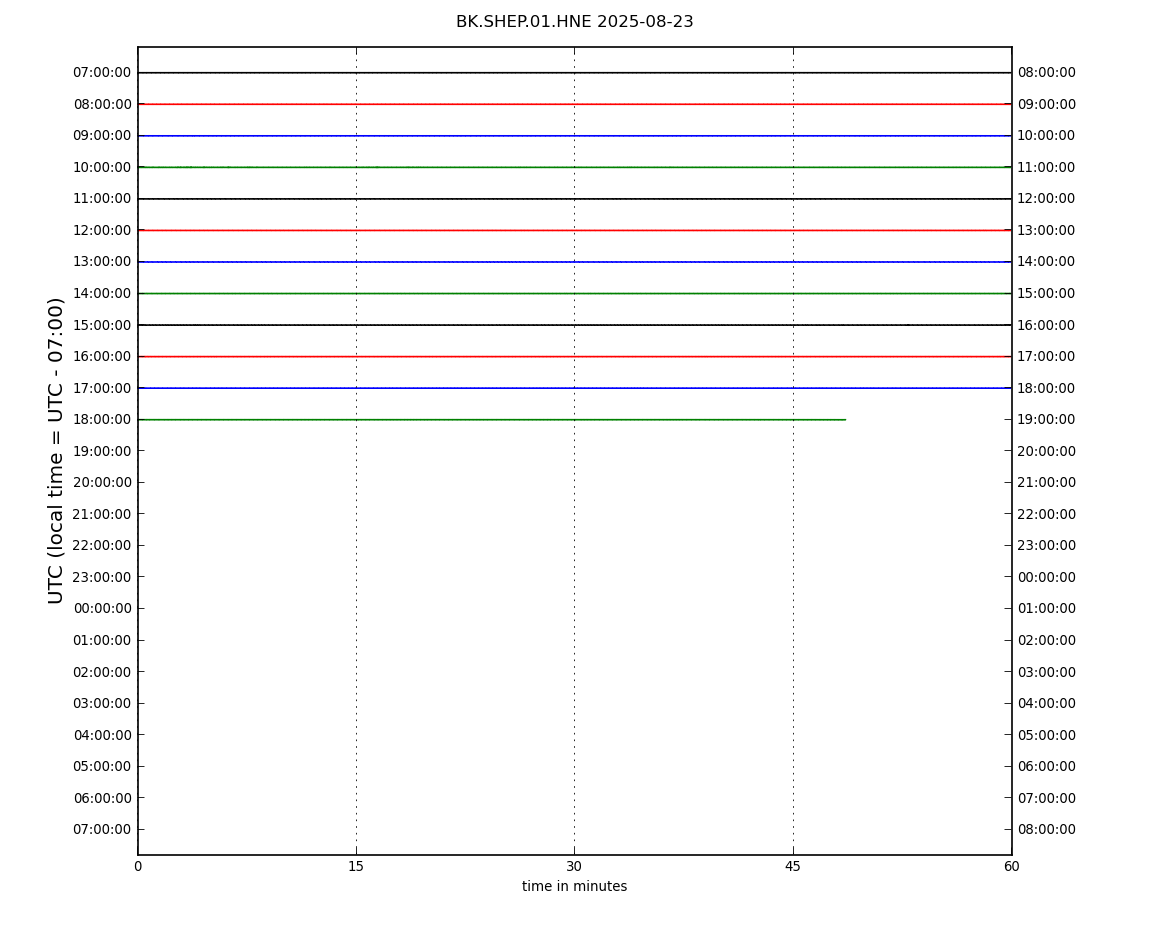Click the right-axis label 16:00:00

point(1047,325)
